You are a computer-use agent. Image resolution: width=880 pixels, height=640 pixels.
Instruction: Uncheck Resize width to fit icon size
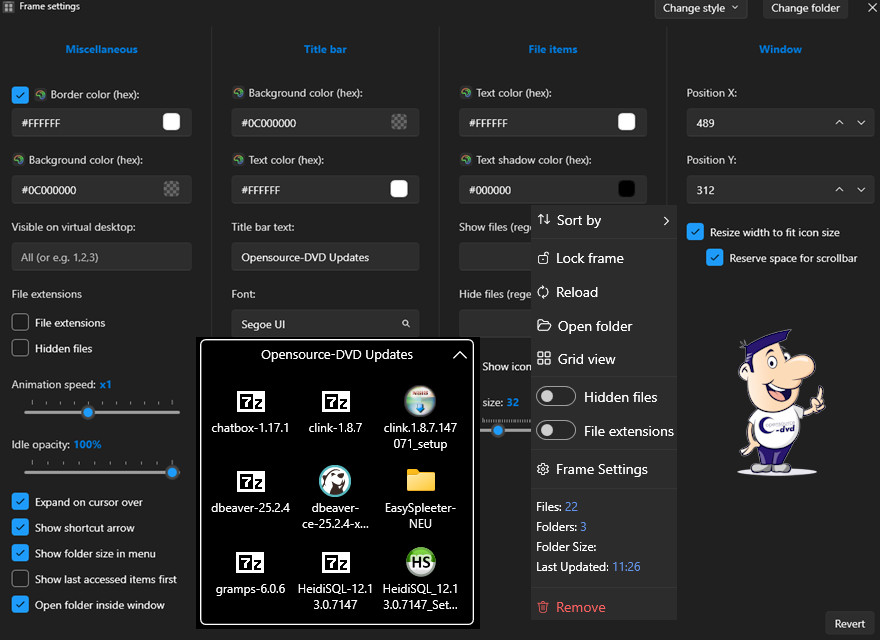(x=696, y=232)
